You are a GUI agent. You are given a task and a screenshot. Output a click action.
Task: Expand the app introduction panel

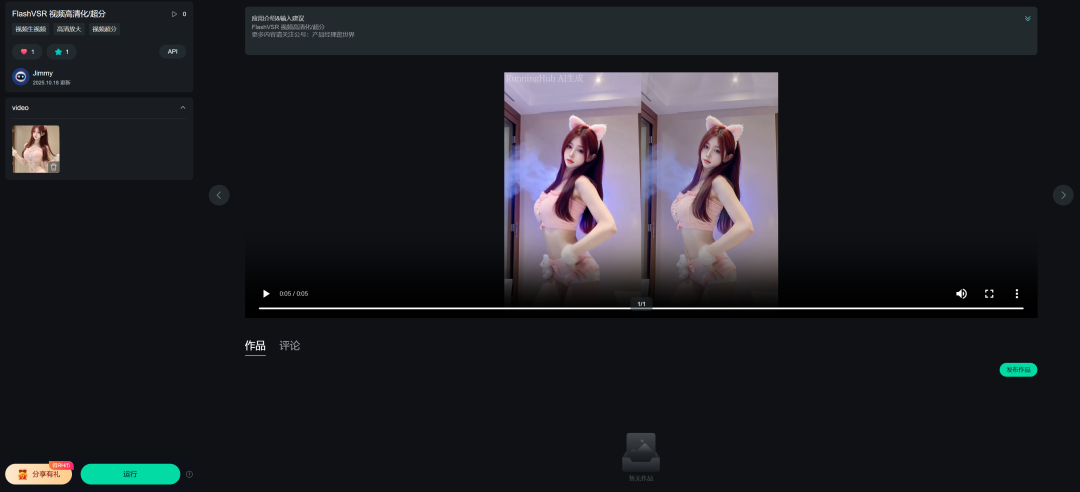pos(1027,18)
